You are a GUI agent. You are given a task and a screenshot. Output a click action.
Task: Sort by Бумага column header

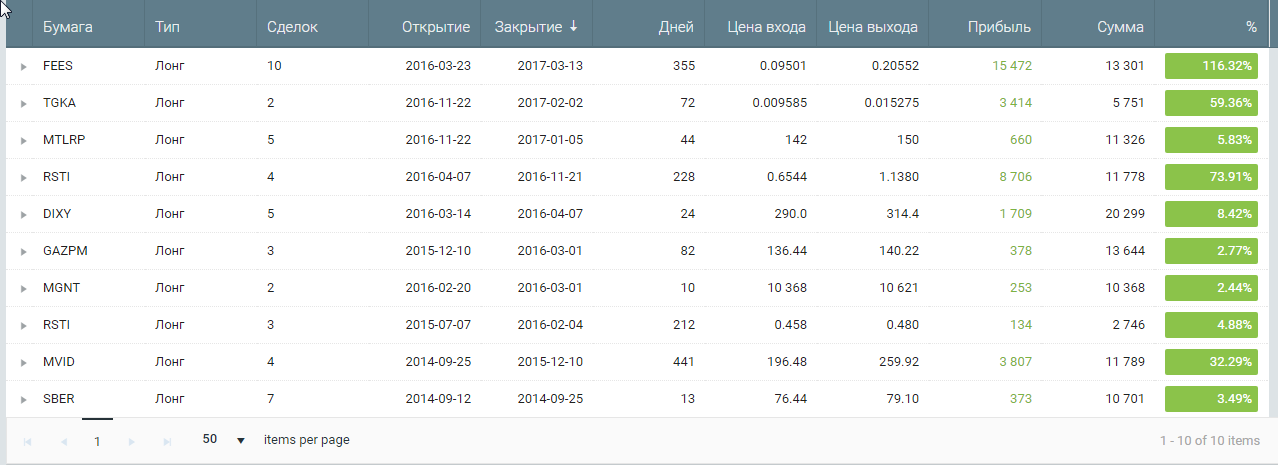tap(68, 27)
